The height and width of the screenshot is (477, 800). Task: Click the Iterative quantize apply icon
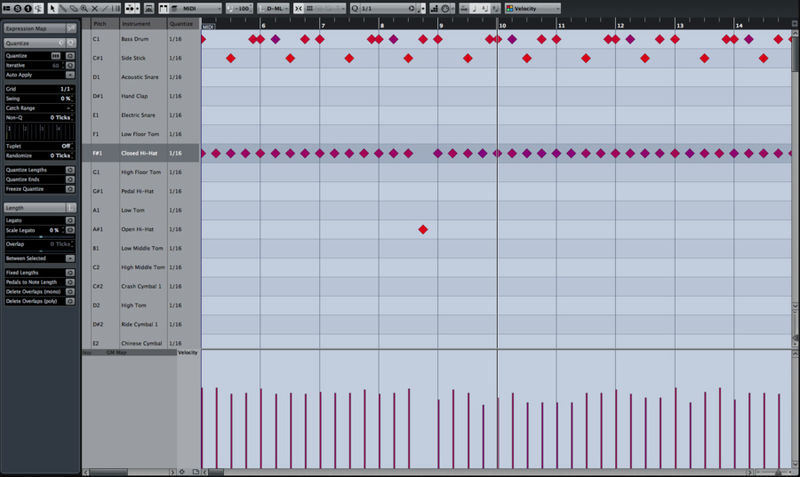pos(70,65)
